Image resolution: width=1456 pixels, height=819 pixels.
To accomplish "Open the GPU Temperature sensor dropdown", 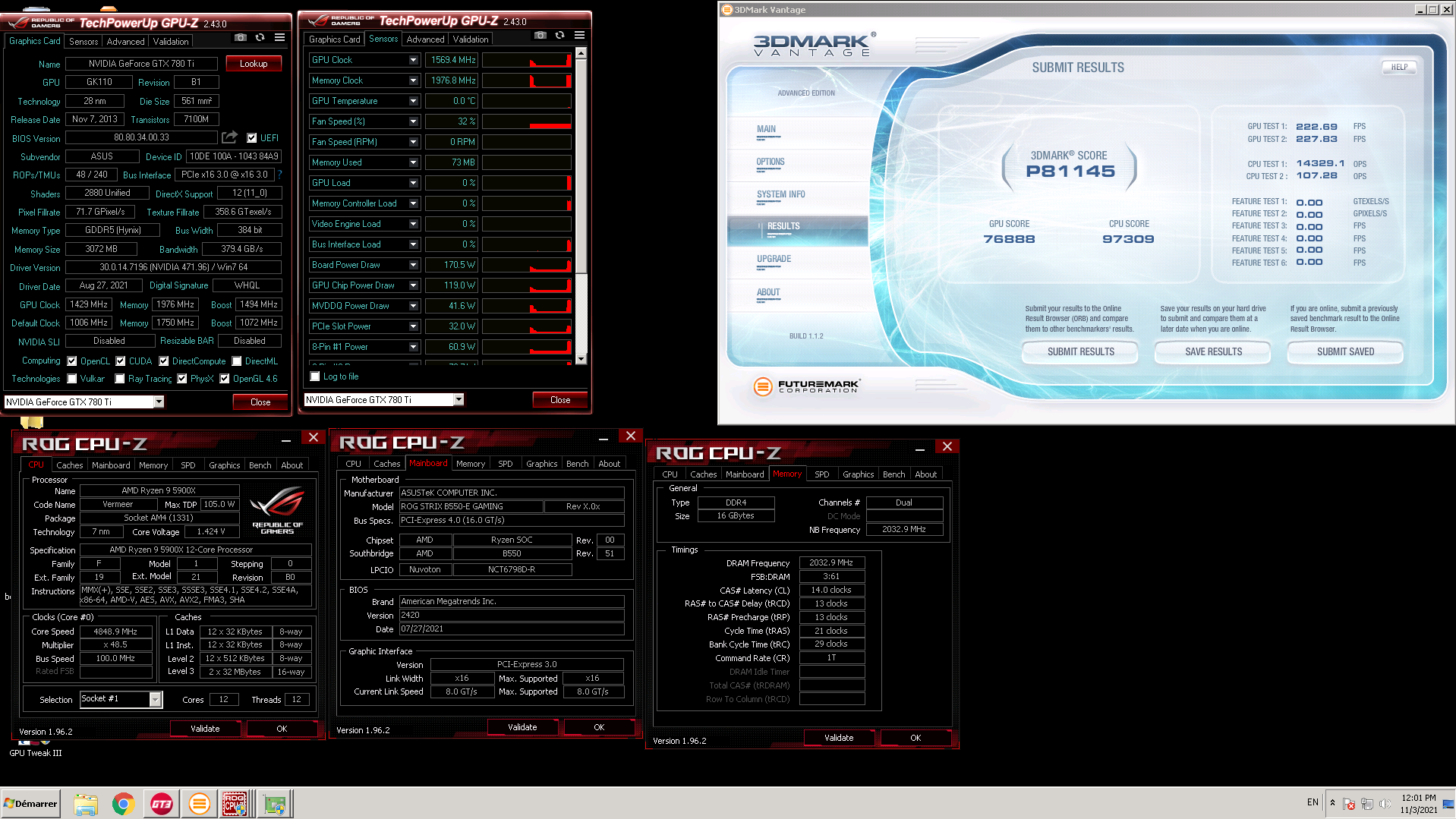I will click(x=414, y=101).
